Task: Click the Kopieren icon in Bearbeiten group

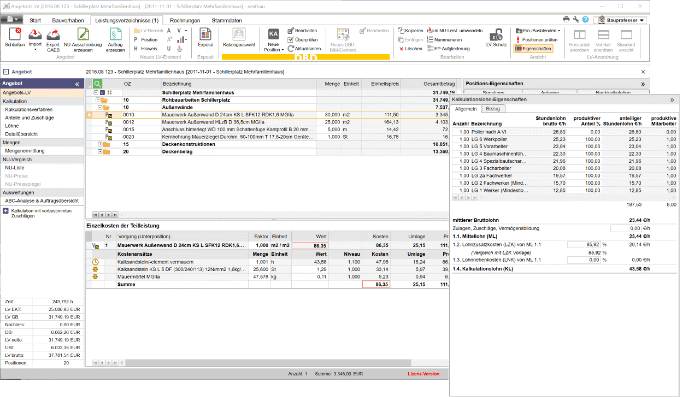Action: coord(401,30)
